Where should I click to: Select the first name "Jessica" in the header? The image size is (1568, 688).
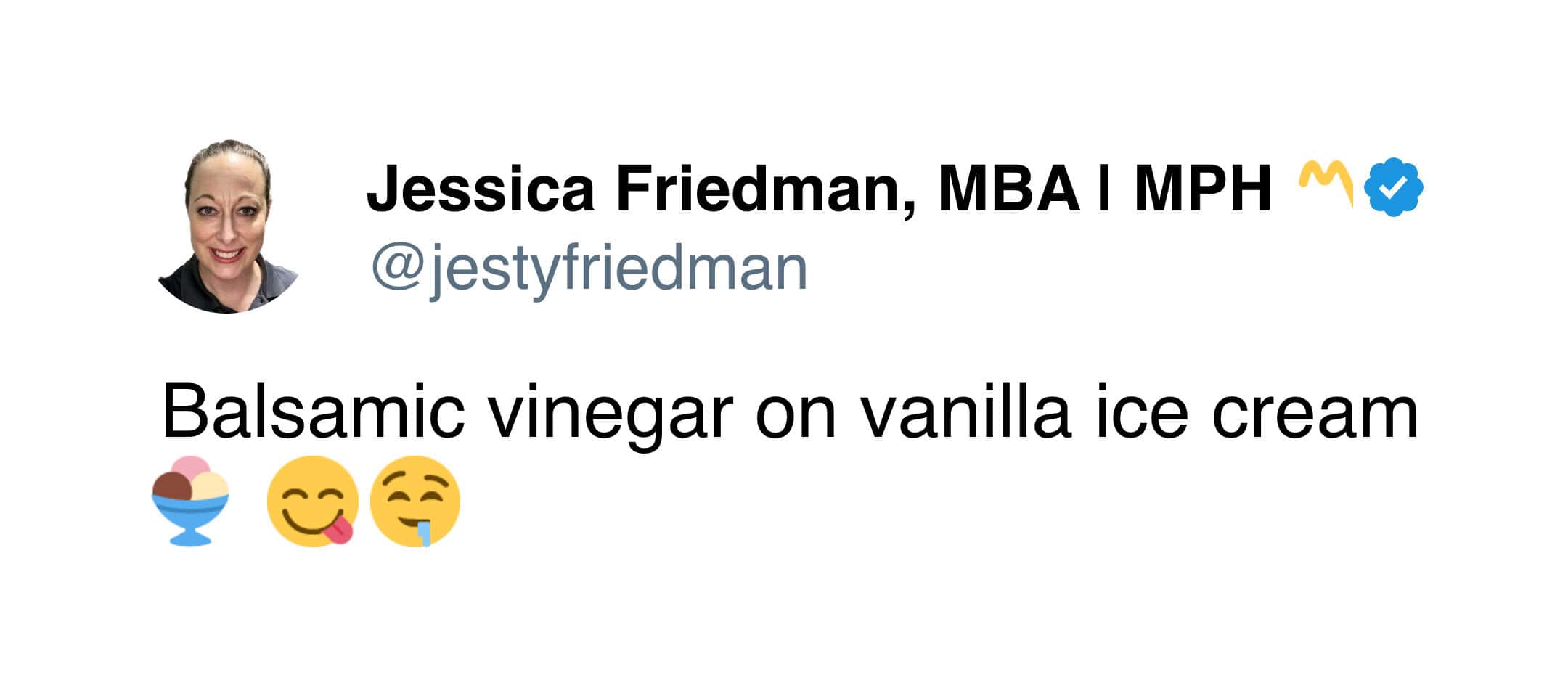point(481,189)
